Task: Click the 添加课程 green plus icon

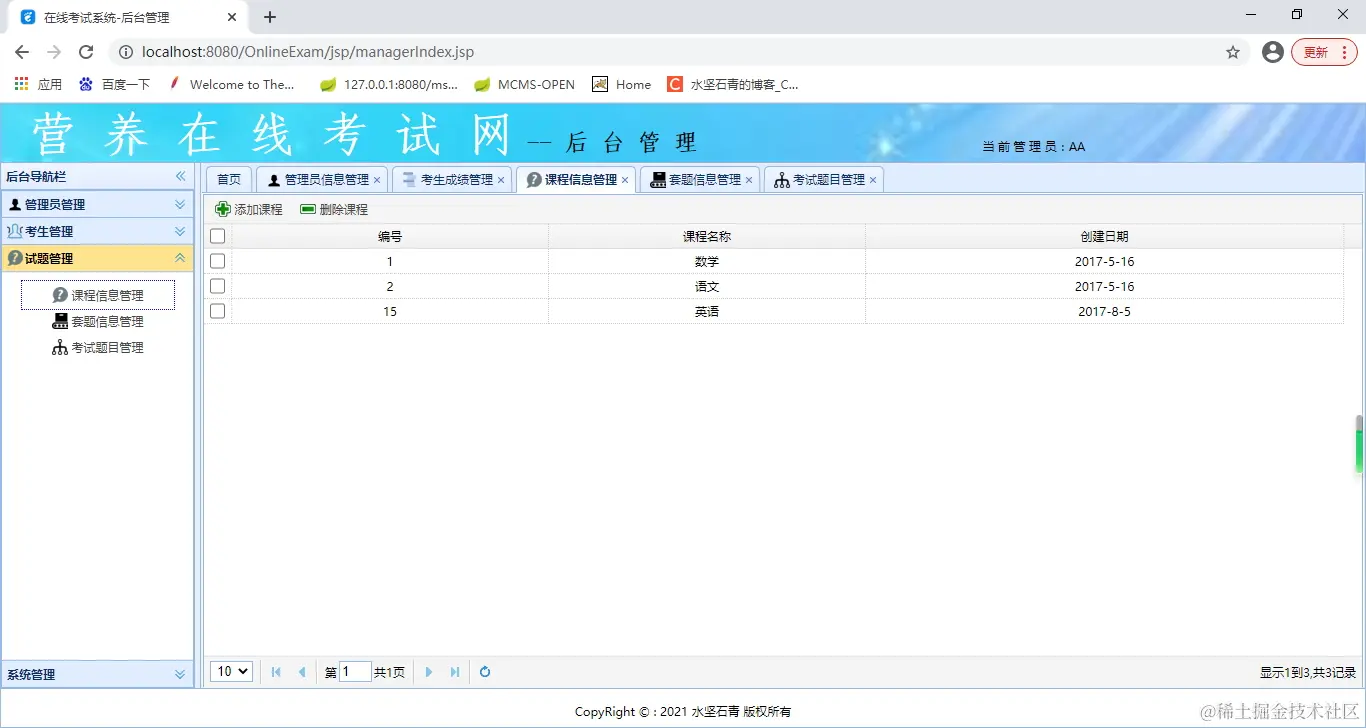Action: click(x=222, y=209)
